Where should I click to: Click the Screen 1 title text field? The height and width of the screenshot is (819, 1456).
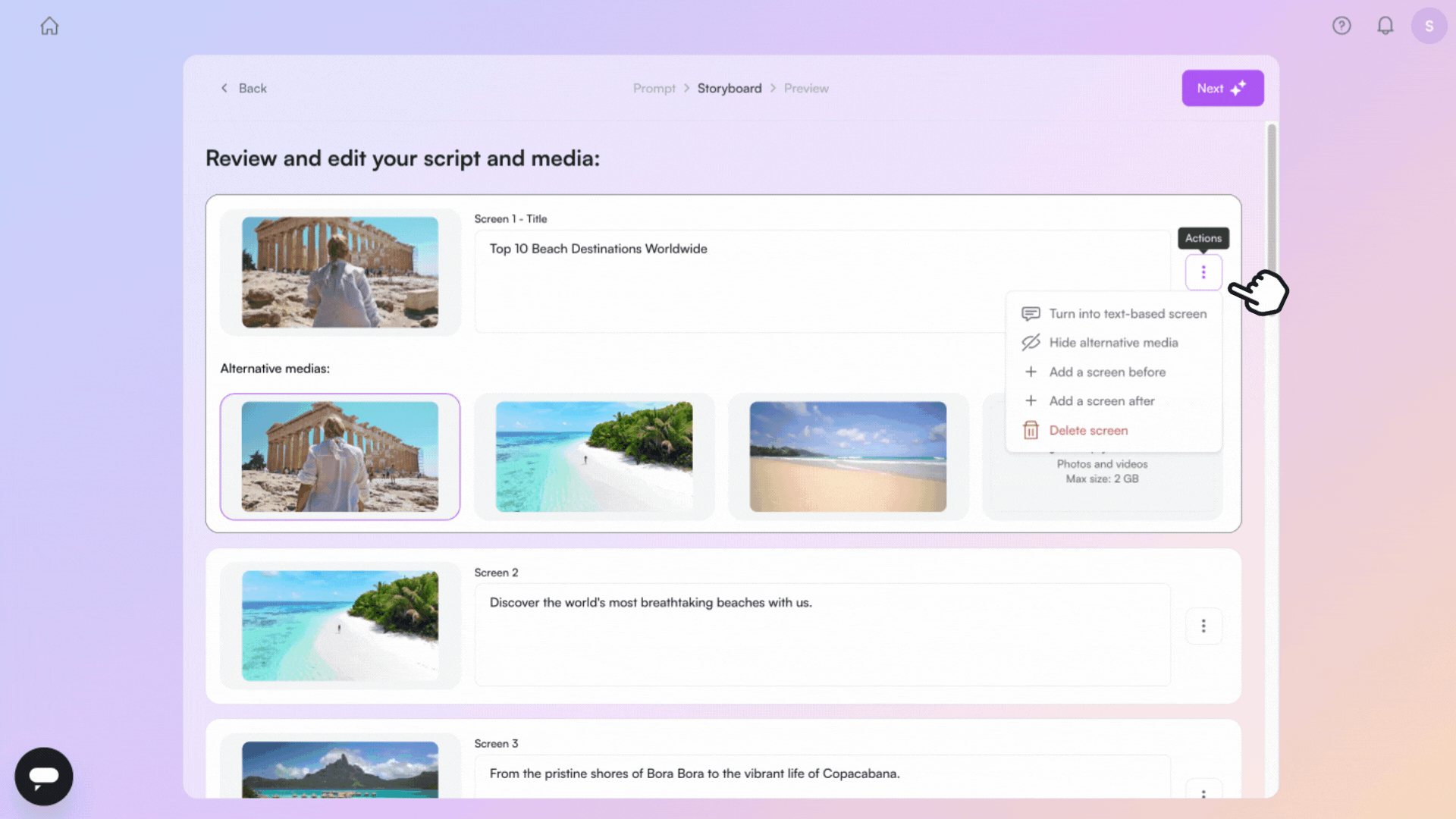coord(822,281)
